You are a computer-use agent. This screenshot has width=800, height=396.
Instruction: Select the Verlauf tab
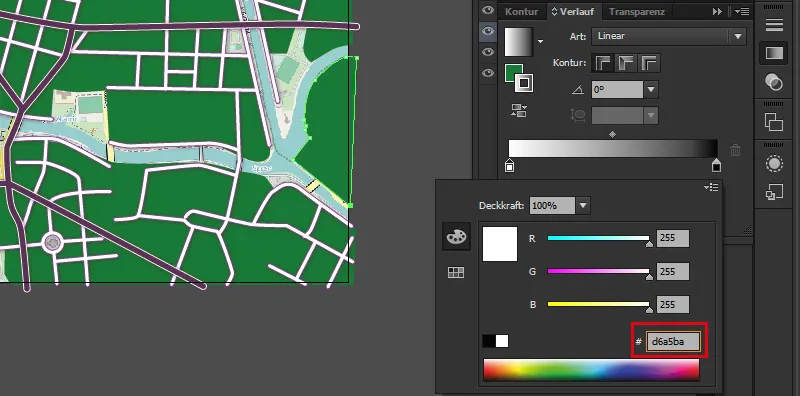[x=573, y=11]
